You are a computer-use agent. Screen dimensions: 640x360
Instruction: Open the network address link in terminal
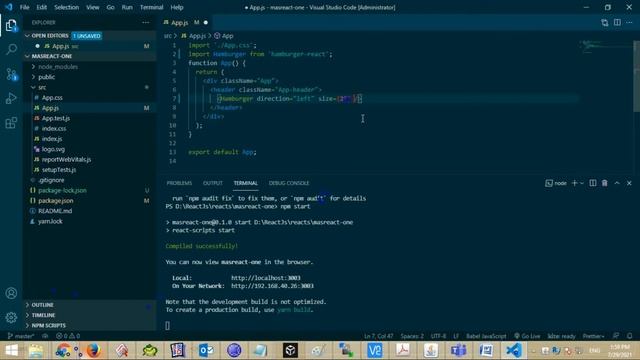pyautogui.click(x=272, y=286)
